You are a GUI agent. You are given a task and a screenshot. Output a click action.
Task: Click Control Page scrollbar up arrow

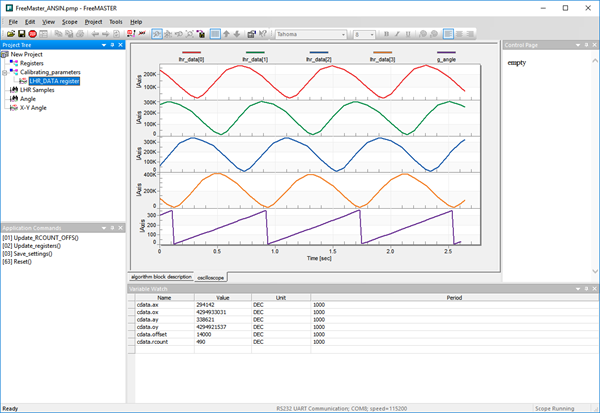point(595,60)
